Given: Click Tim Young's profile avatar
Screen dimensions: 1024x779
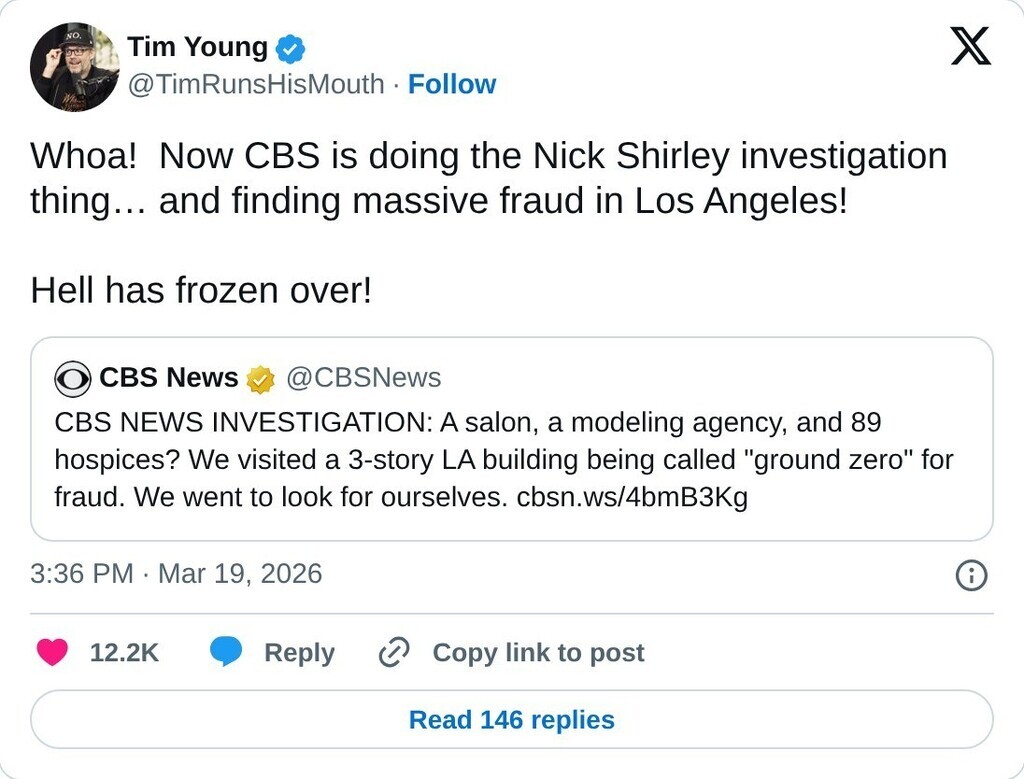Looking at the screenshot, I should point(75,65).
